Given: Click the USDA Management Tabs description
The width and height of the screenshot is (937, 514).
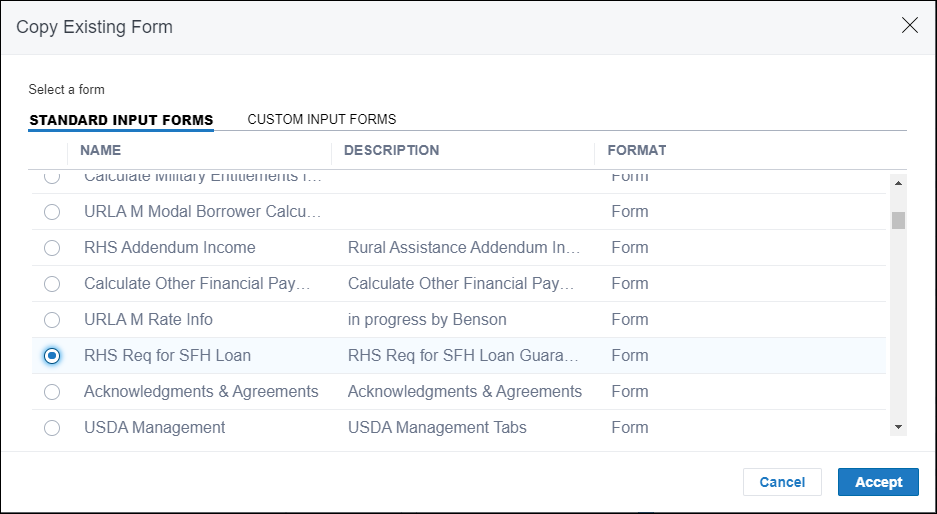Looking at the screenshot, I should pyautogui.click(x=437, y=428).
